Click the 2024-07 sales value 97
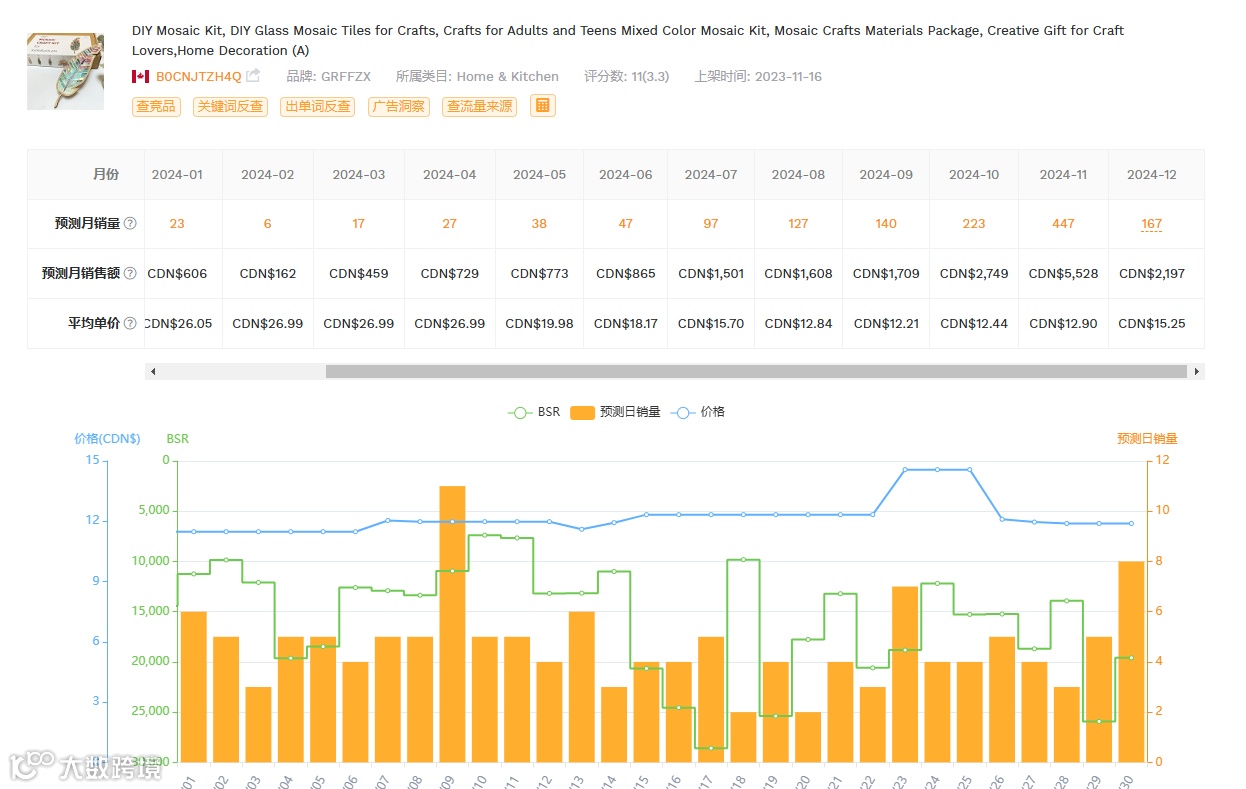The image size is (1246, 789). (711, 224)
